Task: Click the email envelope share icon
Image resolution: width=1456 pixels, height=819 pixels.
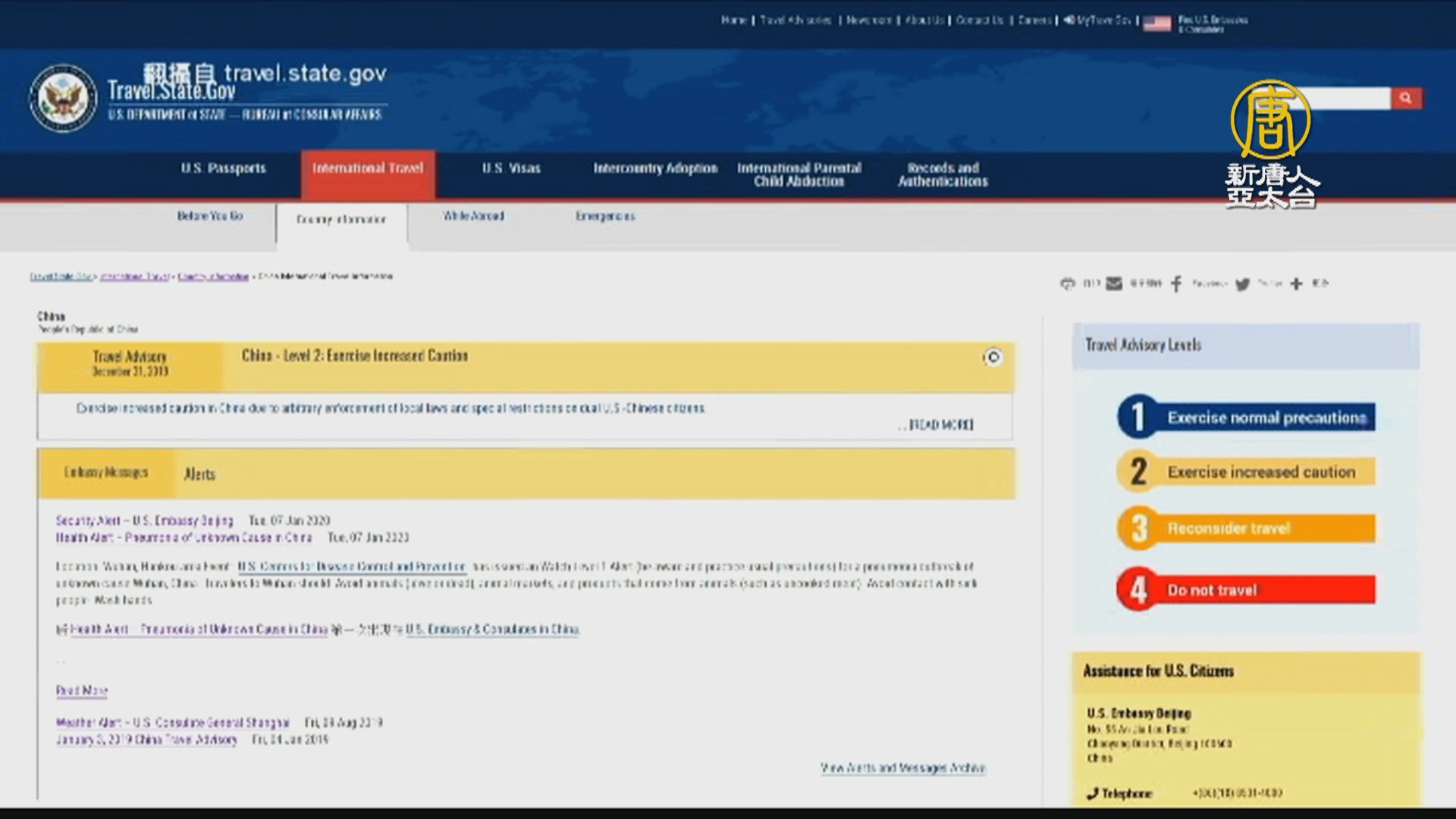Action: tap(1113, 284)
